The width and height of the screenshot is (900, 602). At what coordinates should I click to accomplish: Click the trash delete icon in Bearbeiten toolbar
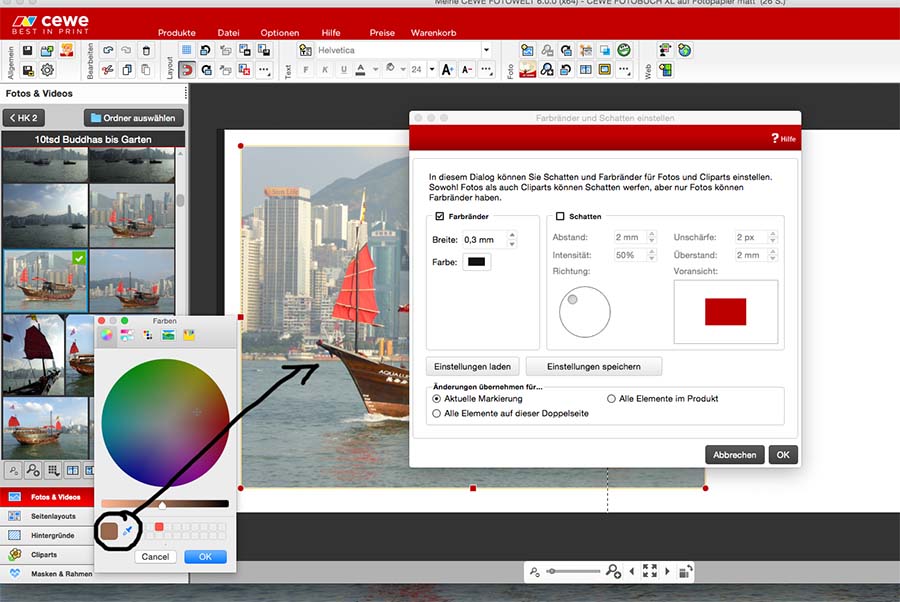(x=146, y=50)
